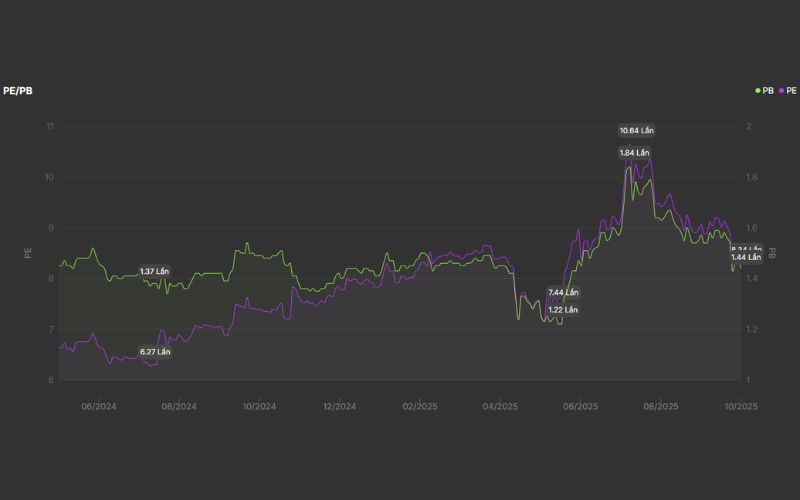This screenshot has height=500, width=800.
Task: Select the 1.22 Lần PB low label
Action: pos(563,310)
